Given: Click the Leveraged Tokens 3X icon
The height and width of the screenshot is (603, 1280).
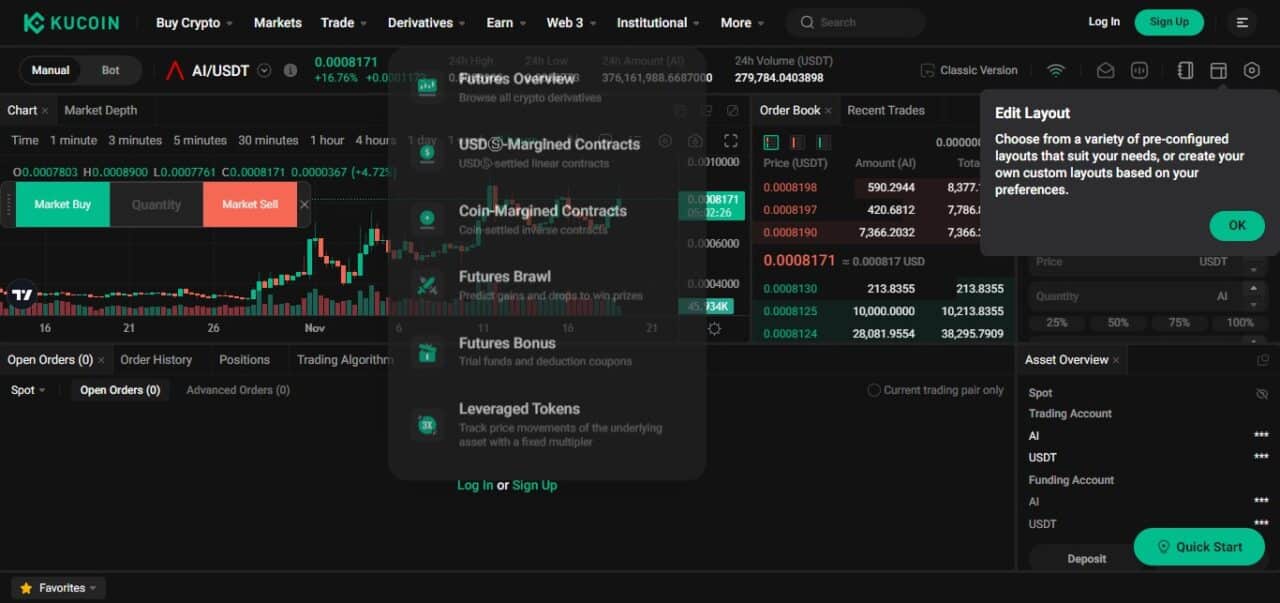Looking at the screenshot, I should click(x=427, y=424).
